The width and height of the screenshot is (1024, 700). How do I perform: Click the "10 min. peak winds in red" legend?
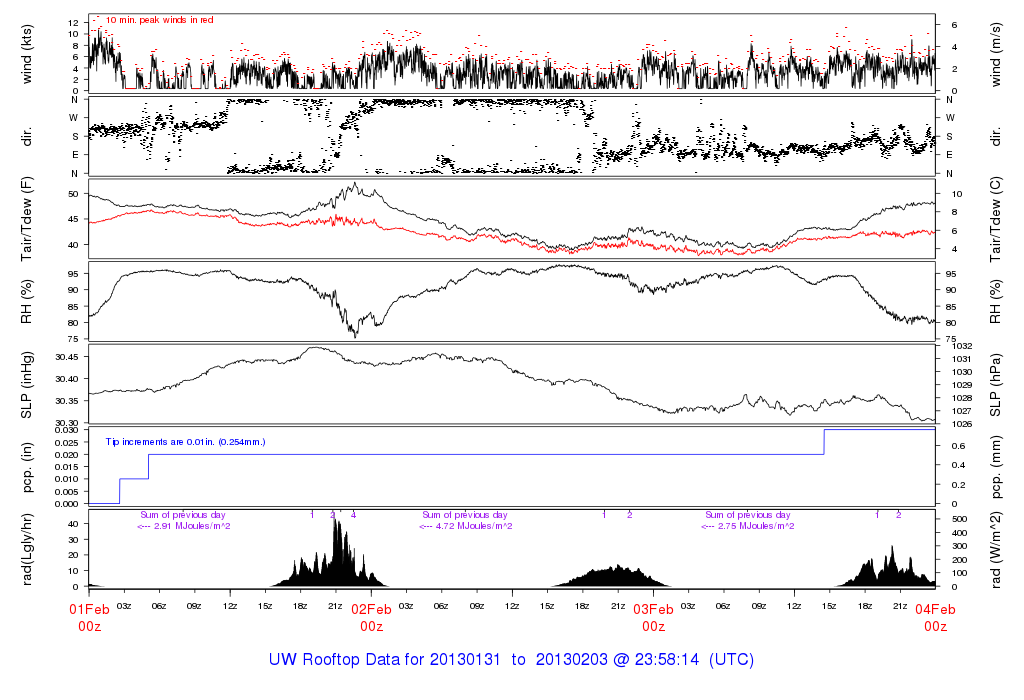[x=159, y=20]
